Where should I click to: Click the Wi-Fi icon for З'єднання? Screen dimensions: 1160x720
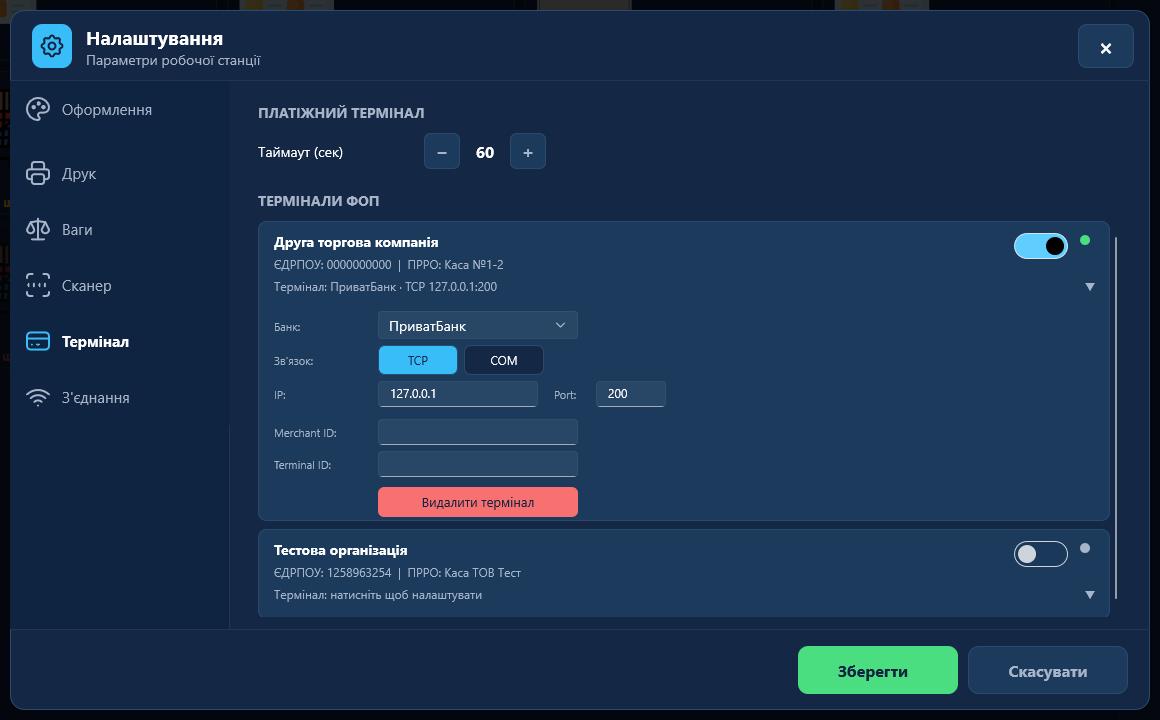(38, 397)
